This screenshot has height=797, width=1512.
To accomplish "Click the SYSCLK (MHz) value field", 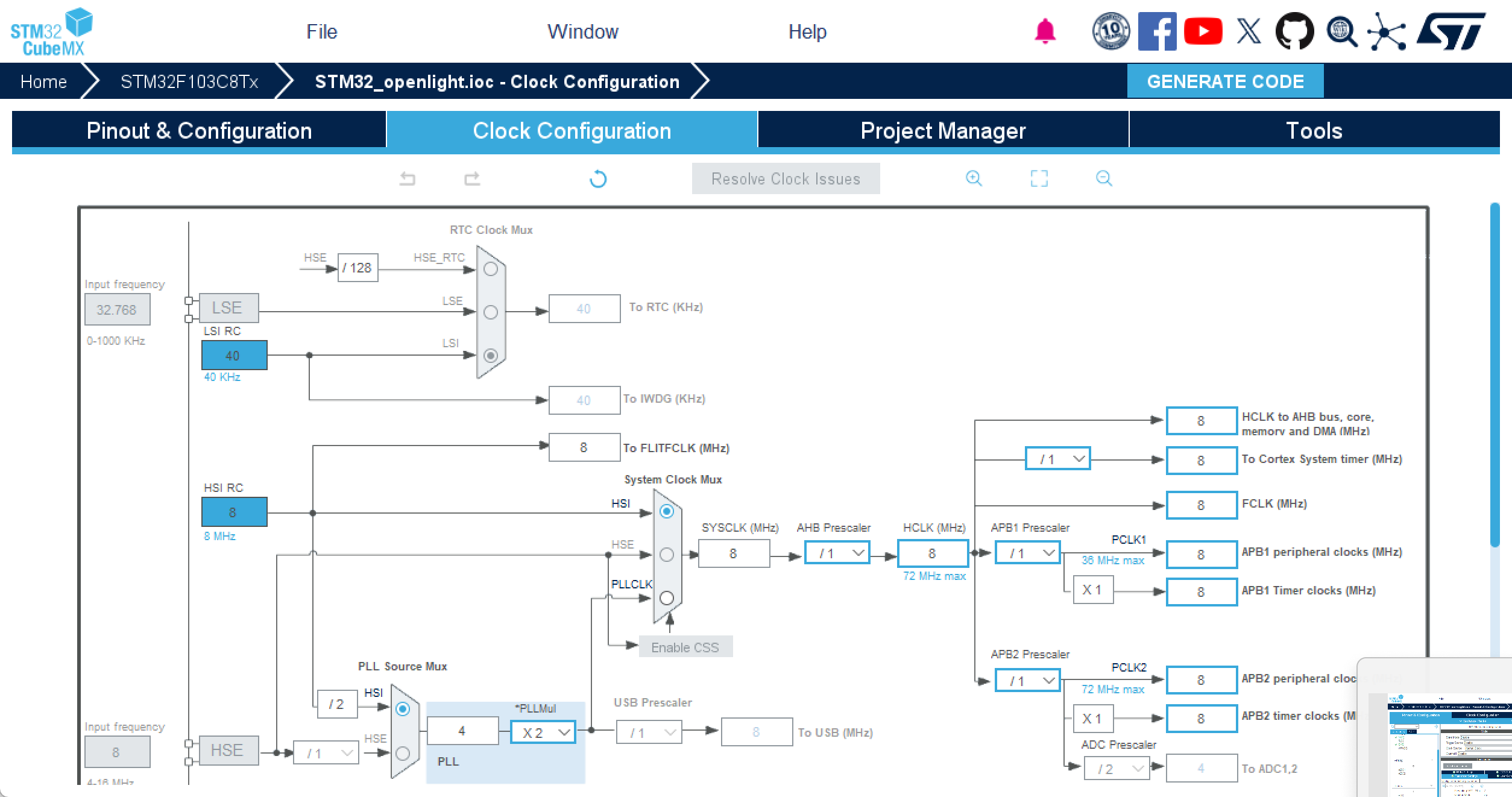I will (x=734, y=553).
